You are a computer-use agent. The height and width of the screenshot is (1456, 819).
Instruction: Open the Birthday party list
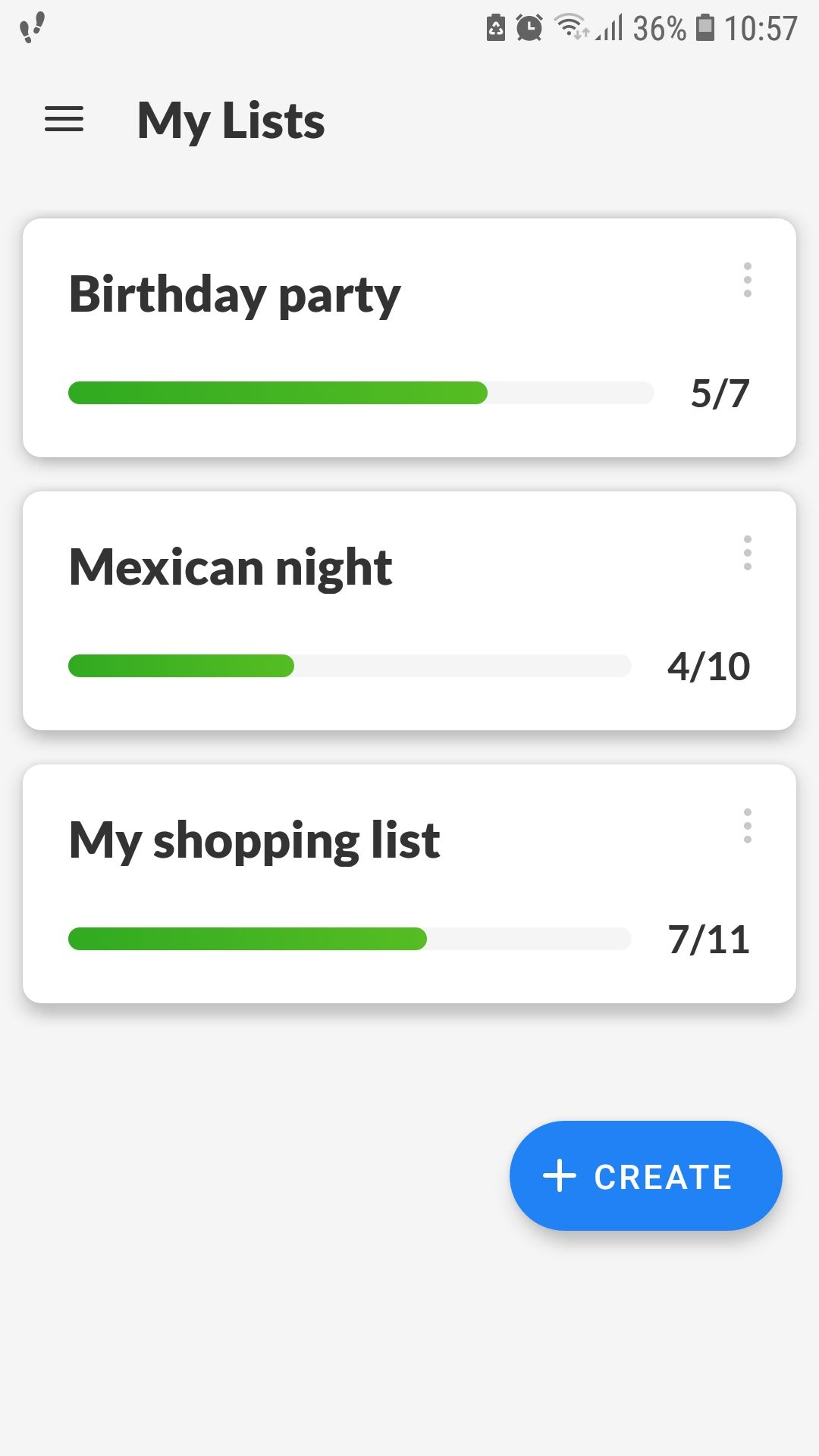[235, 294]
